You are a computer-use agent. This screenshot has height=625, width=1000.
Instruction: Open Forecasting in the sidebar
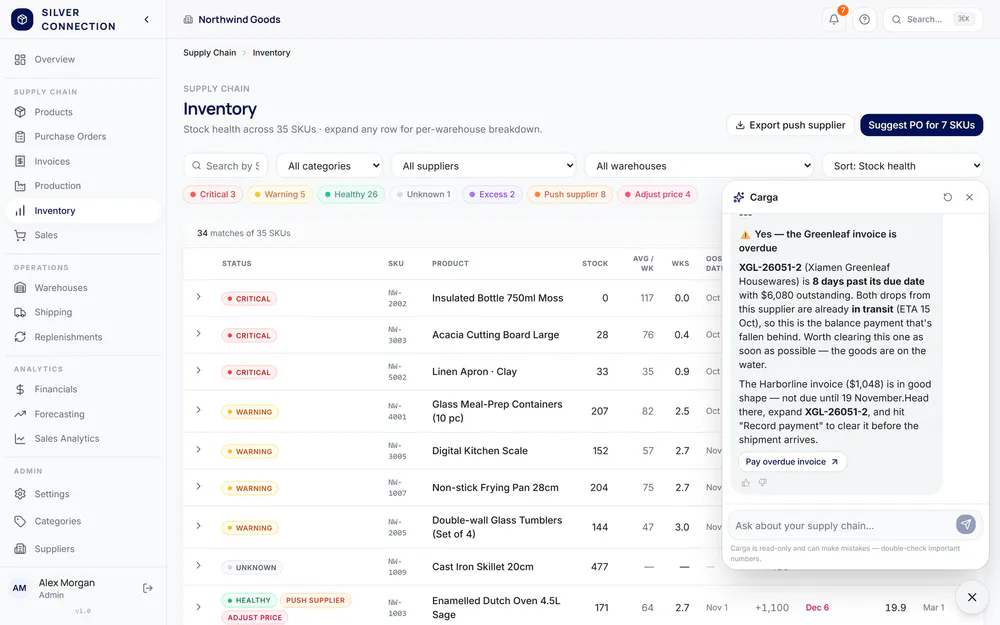click(x=83, y=414)
